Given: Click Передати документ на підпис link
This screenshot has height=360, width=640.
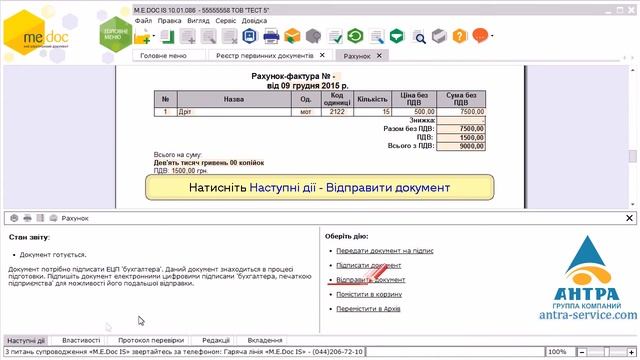Looking at the screenshot, I should pos(384,251).
